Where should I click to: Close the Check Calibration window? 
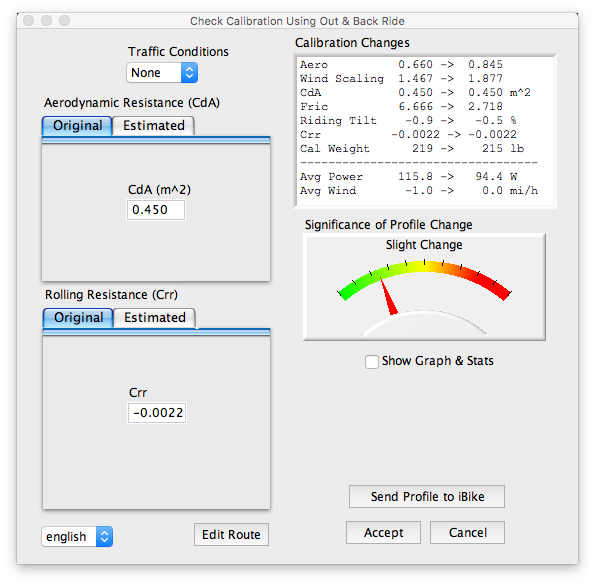click(29, 20)
